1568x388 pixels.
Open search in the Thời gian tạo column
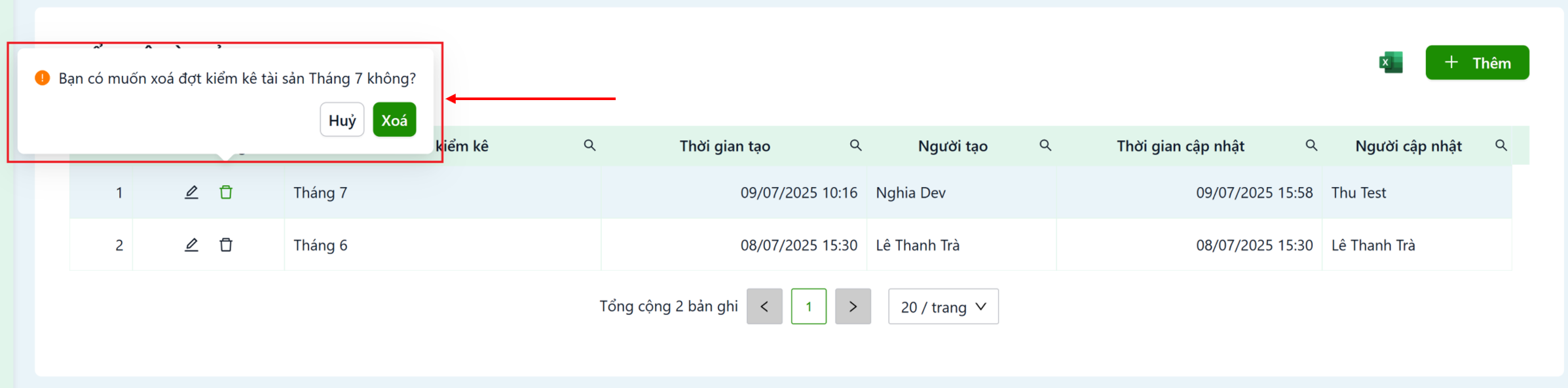pos(855,145)
